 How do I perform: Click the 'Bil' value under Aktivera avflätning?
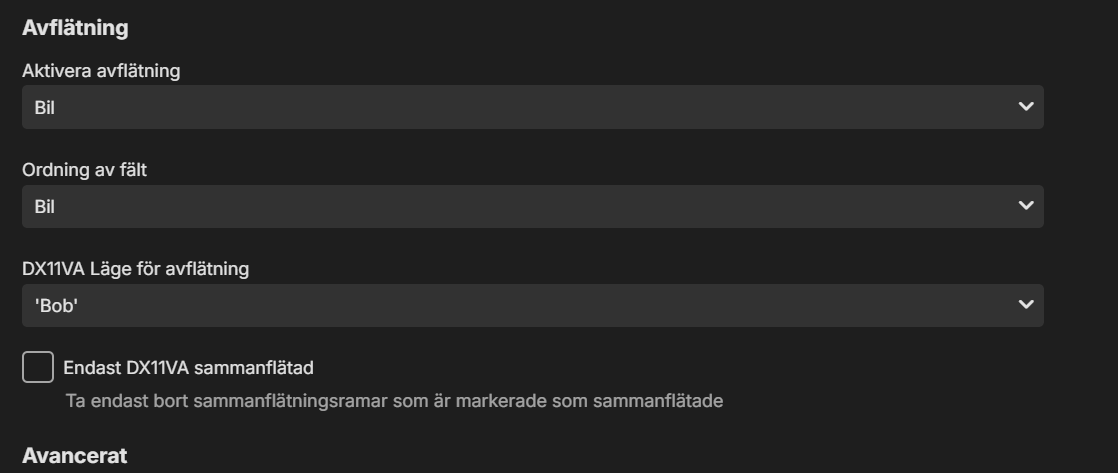click(x=44, y=106)
